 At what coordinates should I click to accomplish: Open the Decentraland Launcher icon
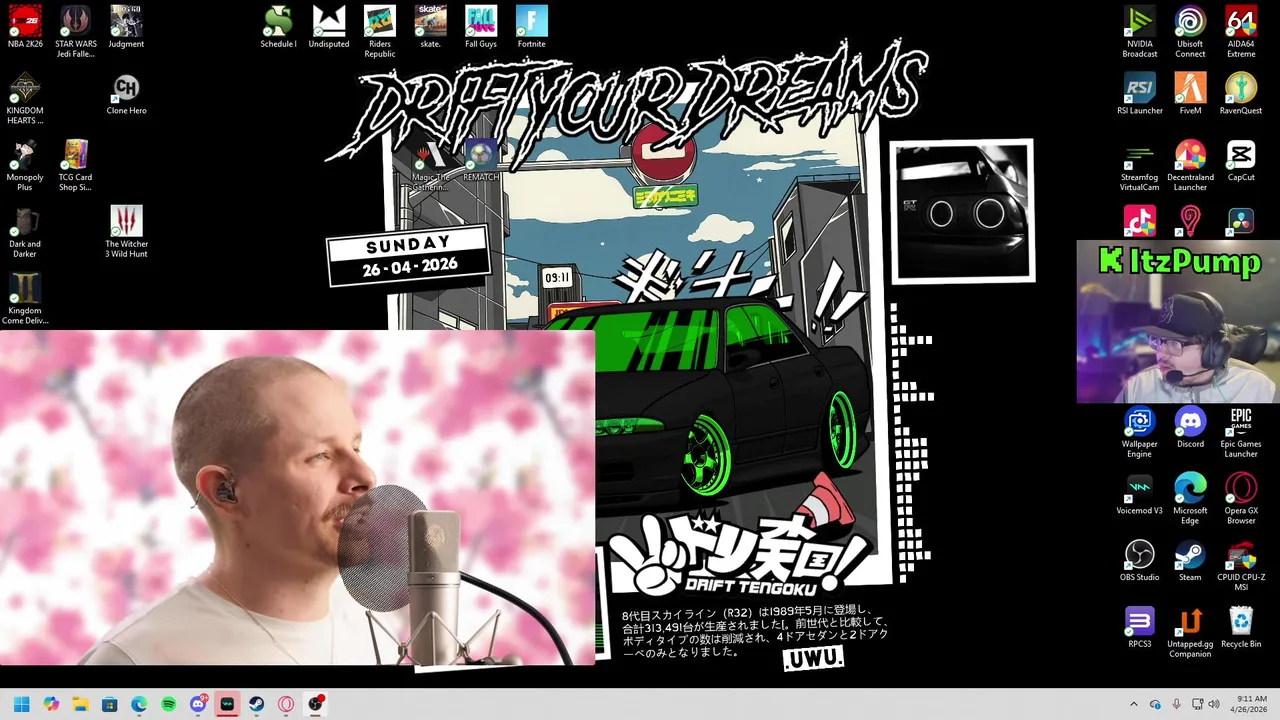(x=1190, y=165)
